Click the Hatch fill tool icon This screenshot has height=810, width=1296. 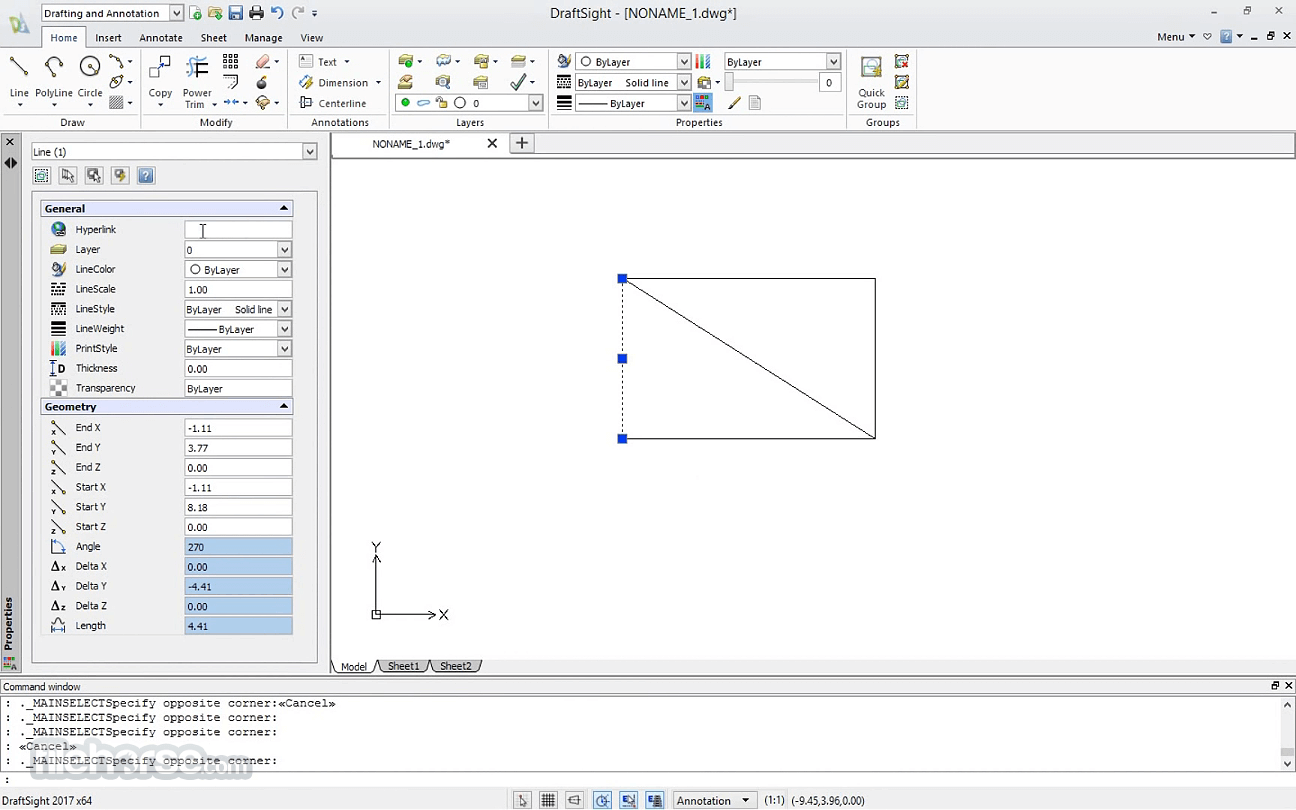pos(117,103)
